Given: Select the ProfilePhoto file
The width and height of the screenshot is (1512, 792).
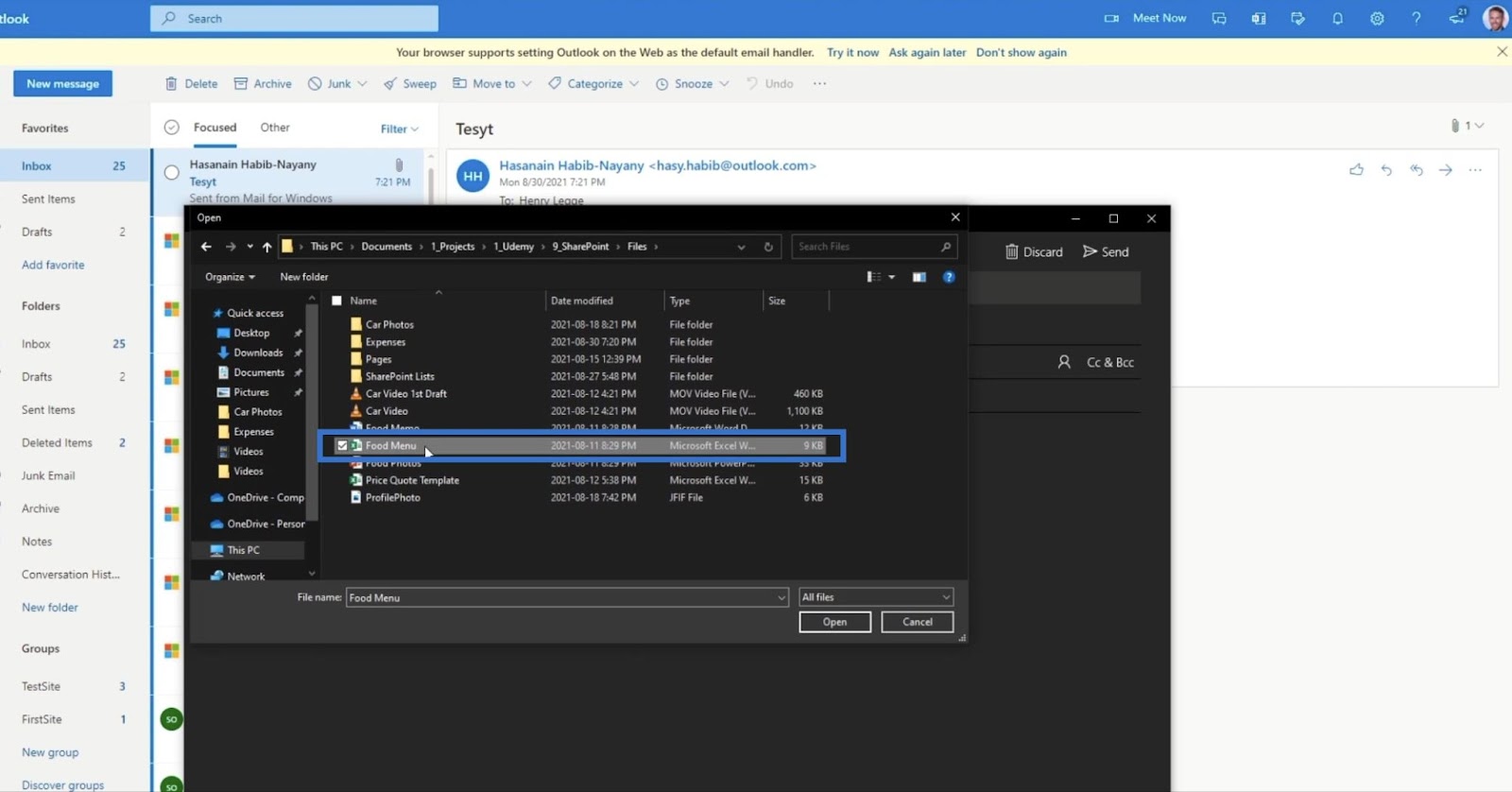Looking at the screenshot, I should [x=393, y=497].
